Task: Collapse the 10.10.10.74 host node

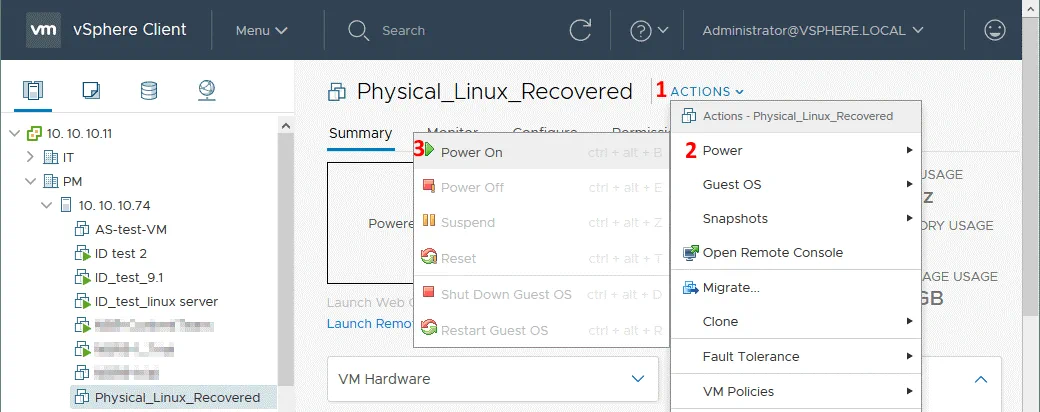Action: coord(47,205)
